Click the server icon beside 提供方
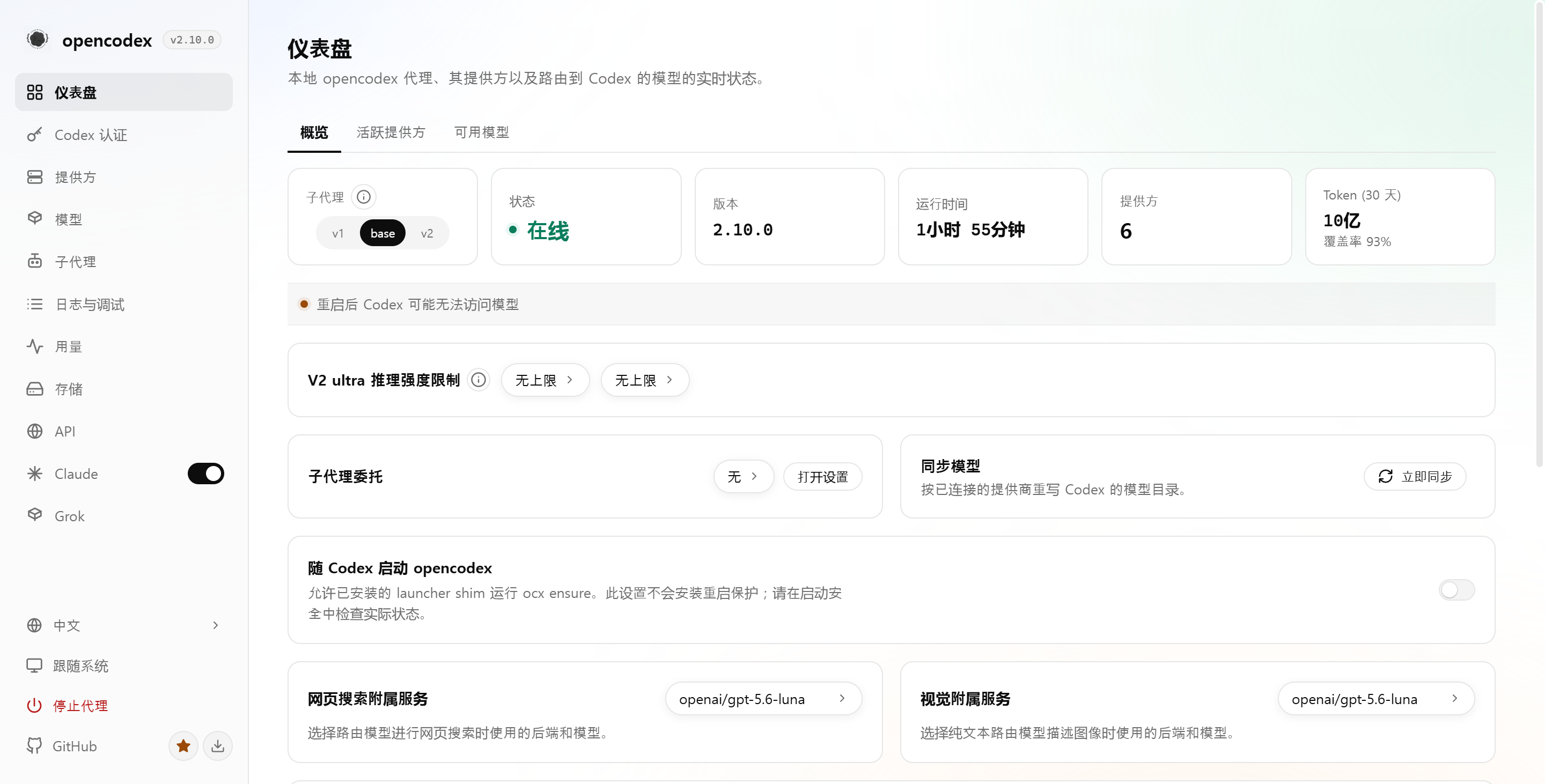The height and width of the screenshot is (784, 1545). pyautogui.click(x=35, y=177)
